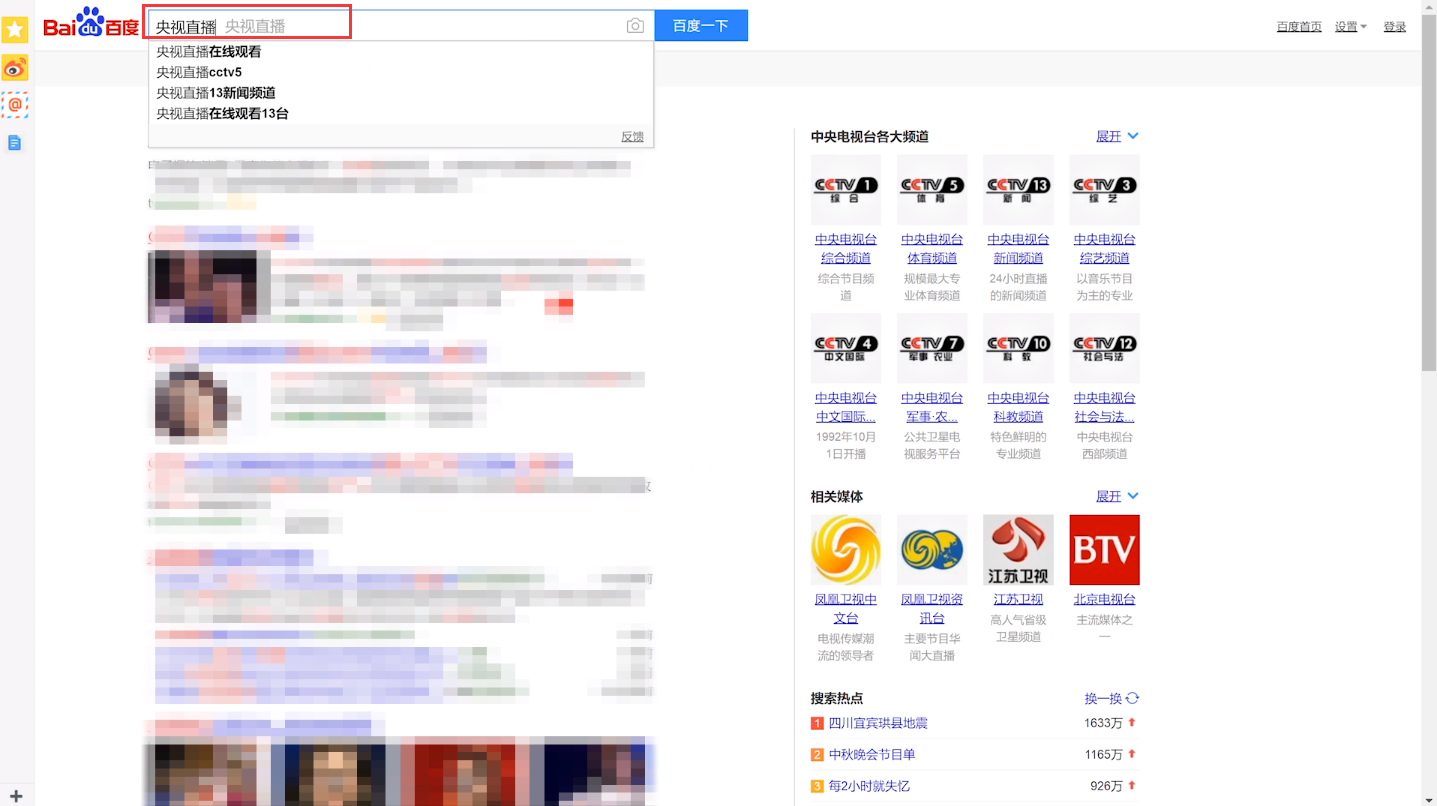Open the CCTV13 新闻 channel logo
This screenshot has width=1437, height=806.
(1018, 189)
